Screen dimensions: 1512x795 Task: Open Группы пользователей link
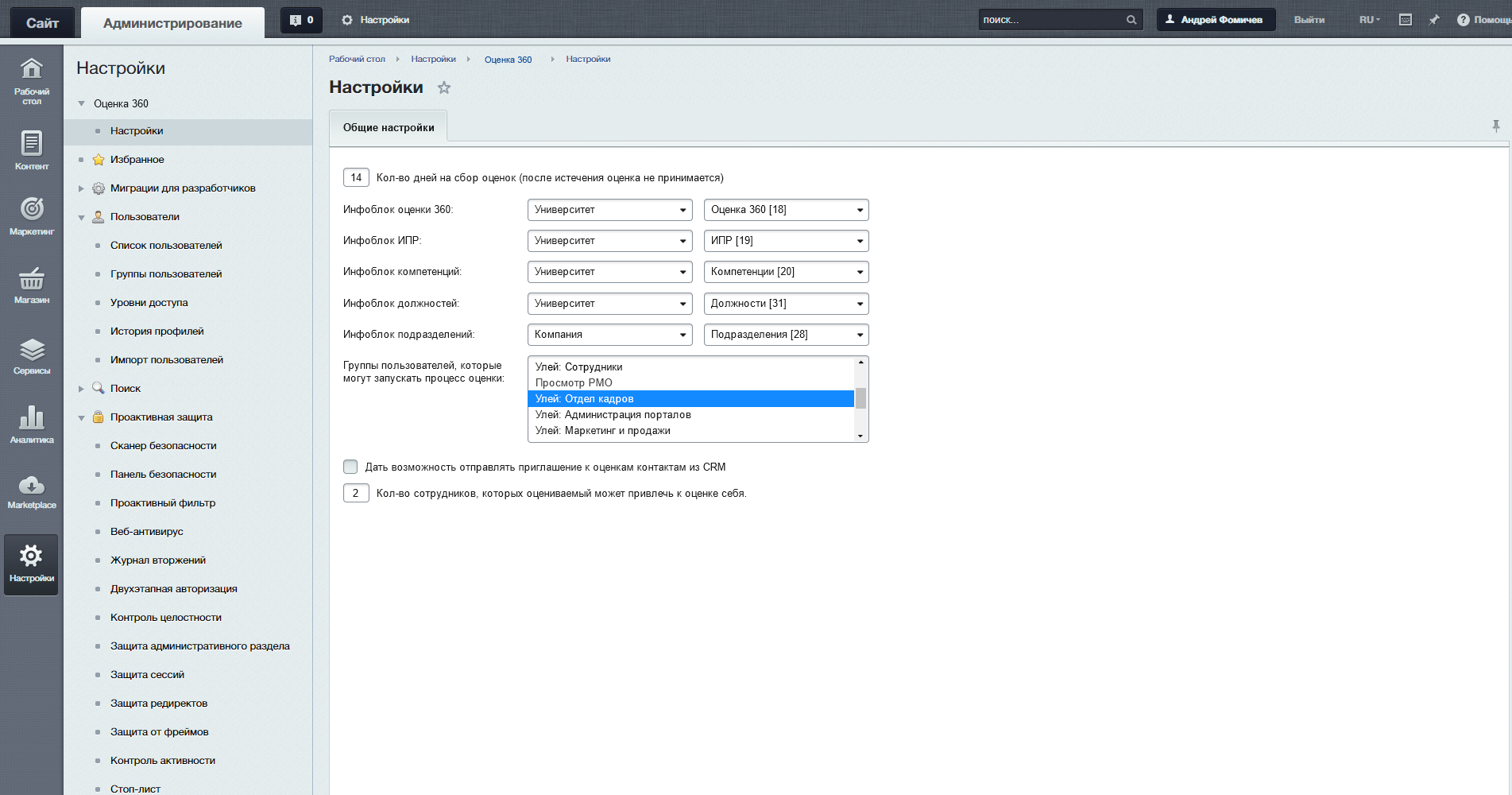pyautogui.click(x=166, y=274)
